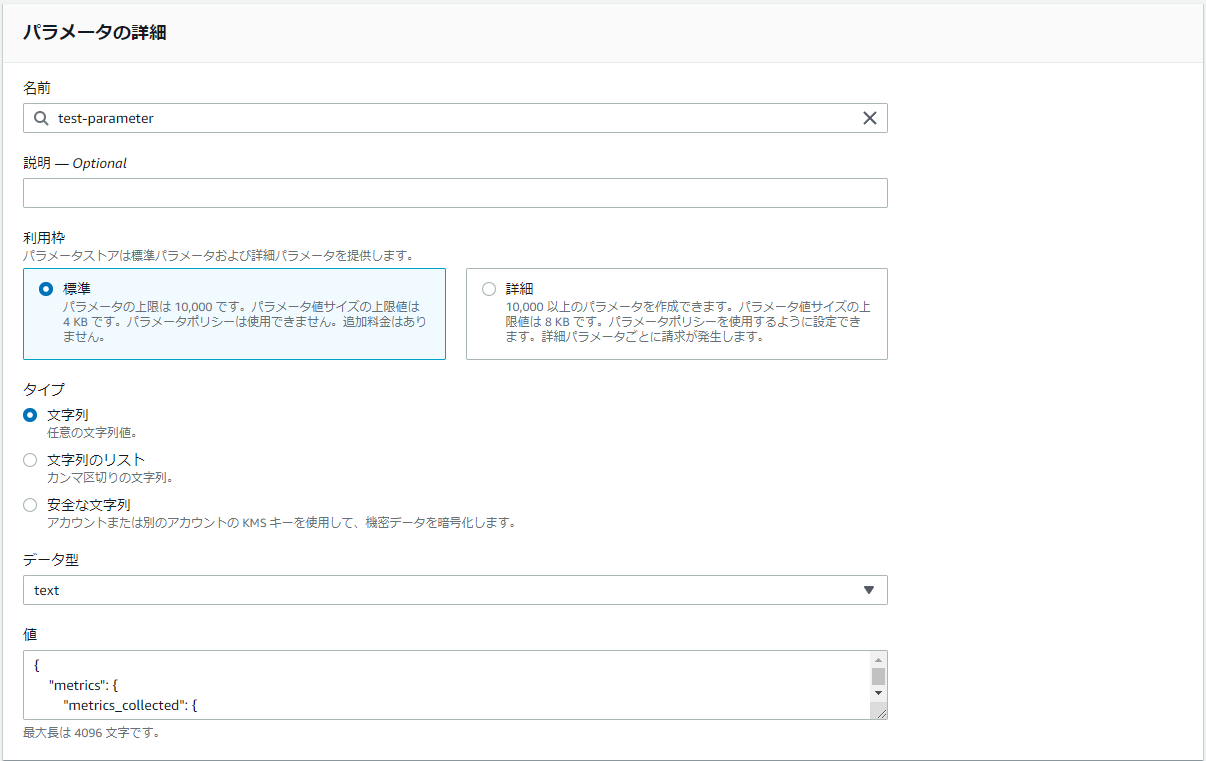
Task: Choose the 安全な文字列 type radio button
Action: (30, 505)
